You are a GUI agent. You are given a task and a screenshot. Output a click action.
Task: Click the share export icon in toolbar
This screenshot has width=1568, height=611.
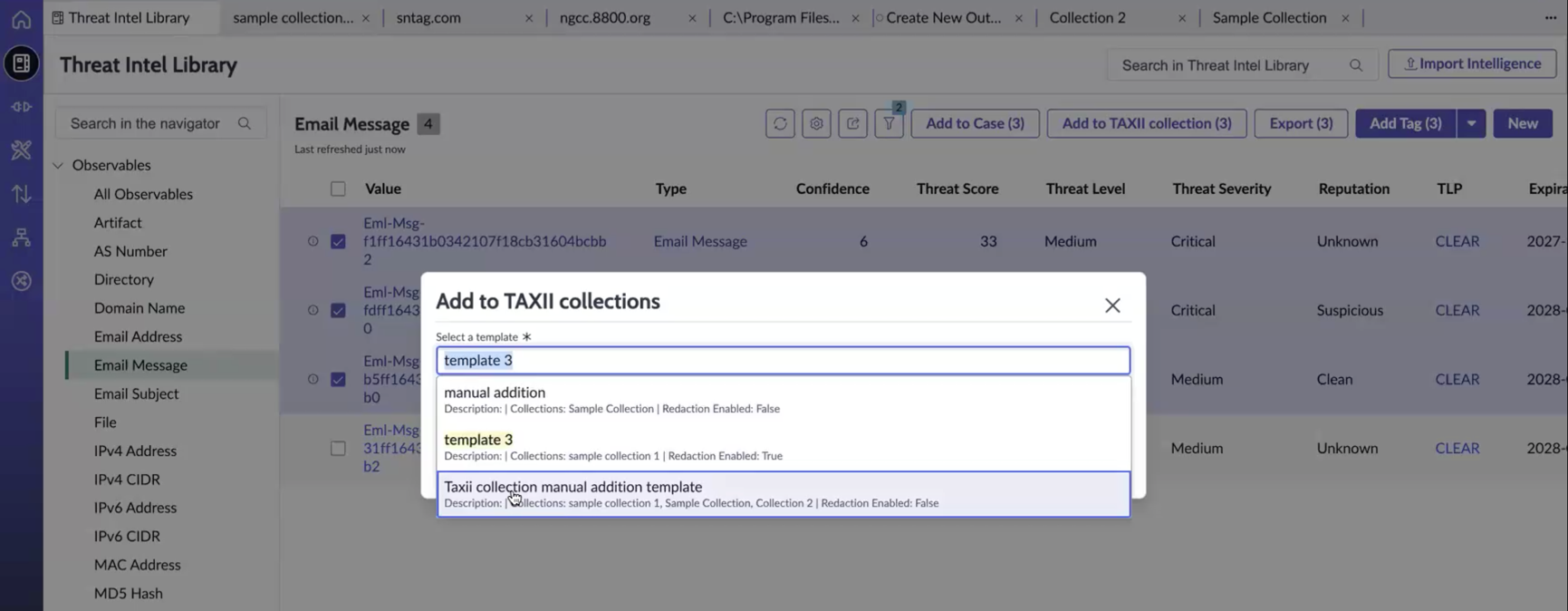(852, 123)
